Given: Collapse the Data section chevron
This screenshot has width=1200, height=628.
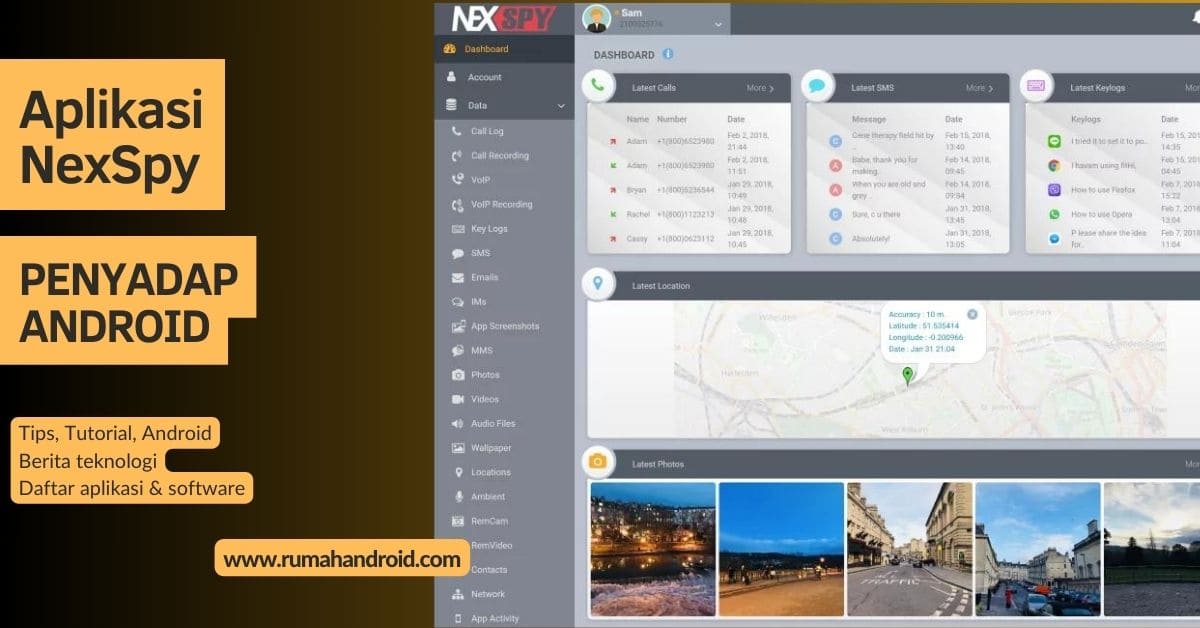Looking at the screenshot, I should 561,106.
